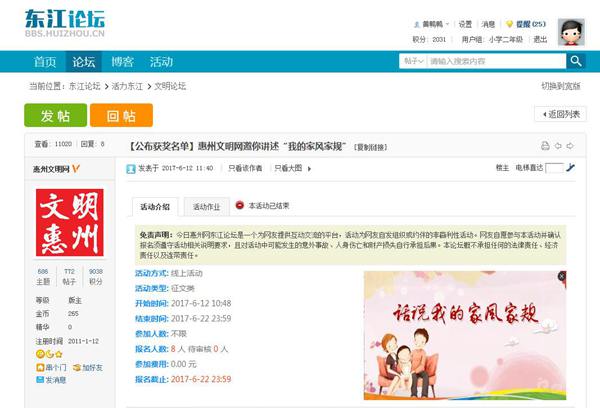Open the user avatar in the header
Image resolution: width=600 pixels, height=408 pixels.
(571, 31)
